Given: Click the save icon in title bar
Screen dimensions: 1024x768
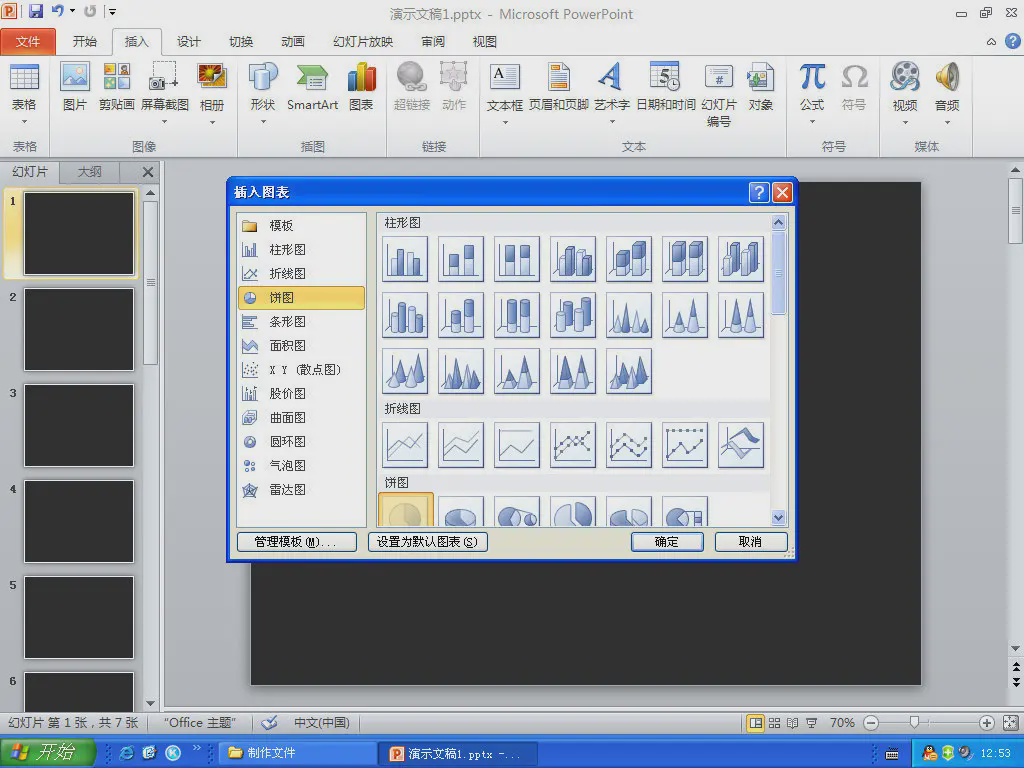Looking at the screenshot, I should point(36,12).
